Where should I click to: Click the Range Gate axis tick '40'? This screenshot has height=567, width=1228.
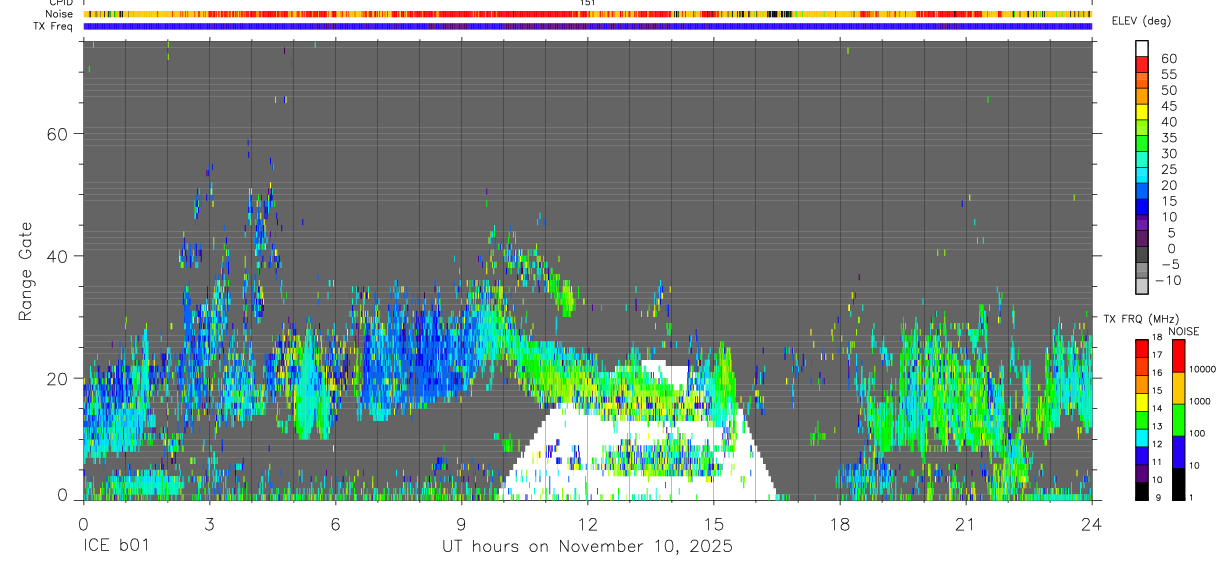tap(58, 256)
